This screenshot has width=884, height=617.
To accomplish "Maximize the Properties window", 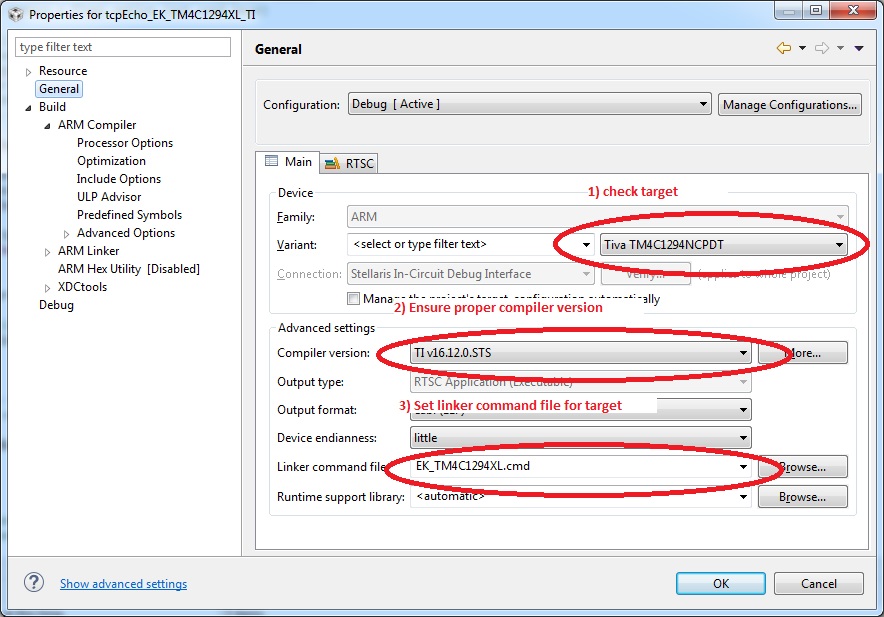I will coord(816,10).
